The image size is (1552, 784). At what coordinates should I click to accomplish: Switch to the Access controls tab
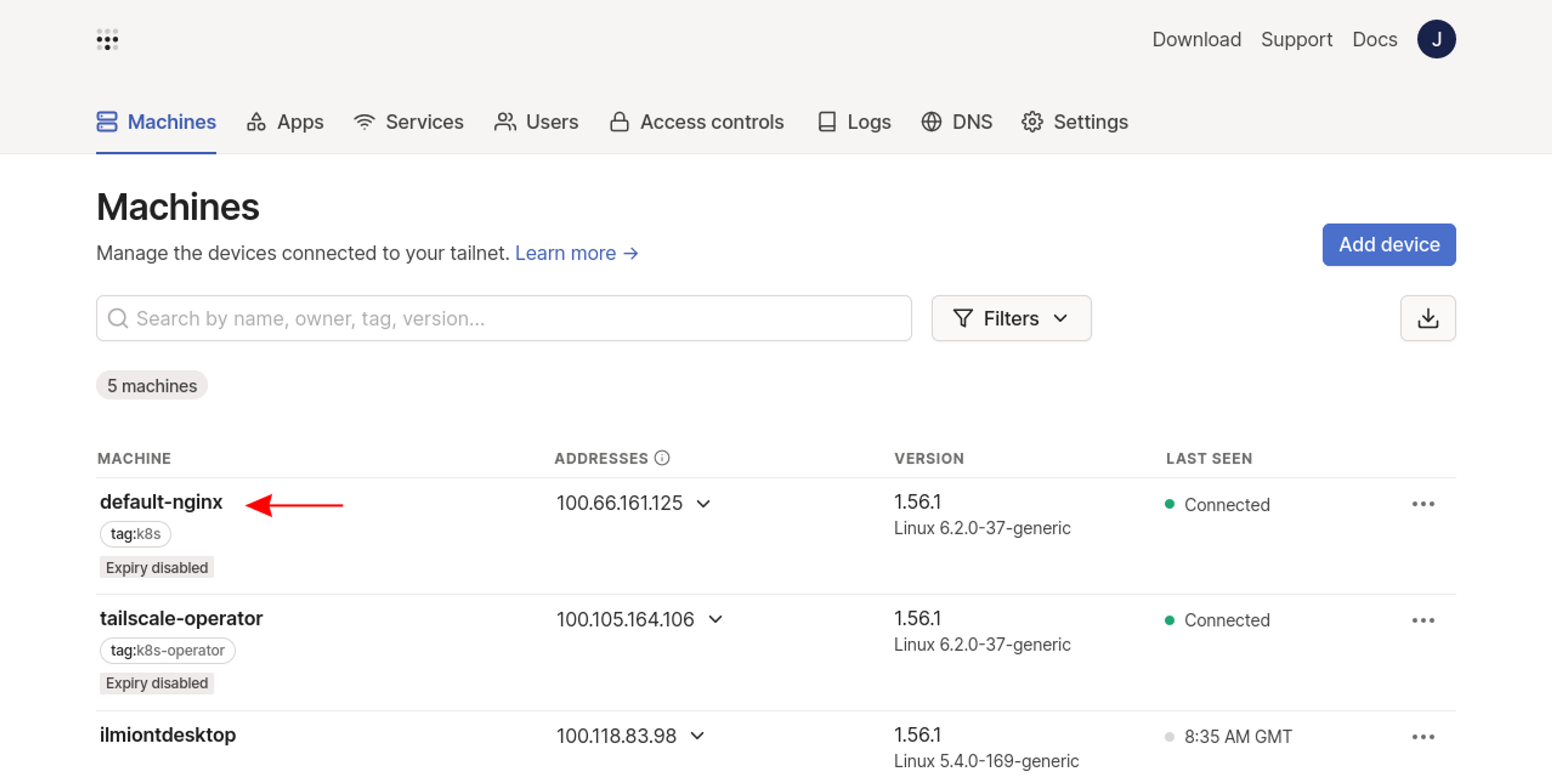click(696, 122)
